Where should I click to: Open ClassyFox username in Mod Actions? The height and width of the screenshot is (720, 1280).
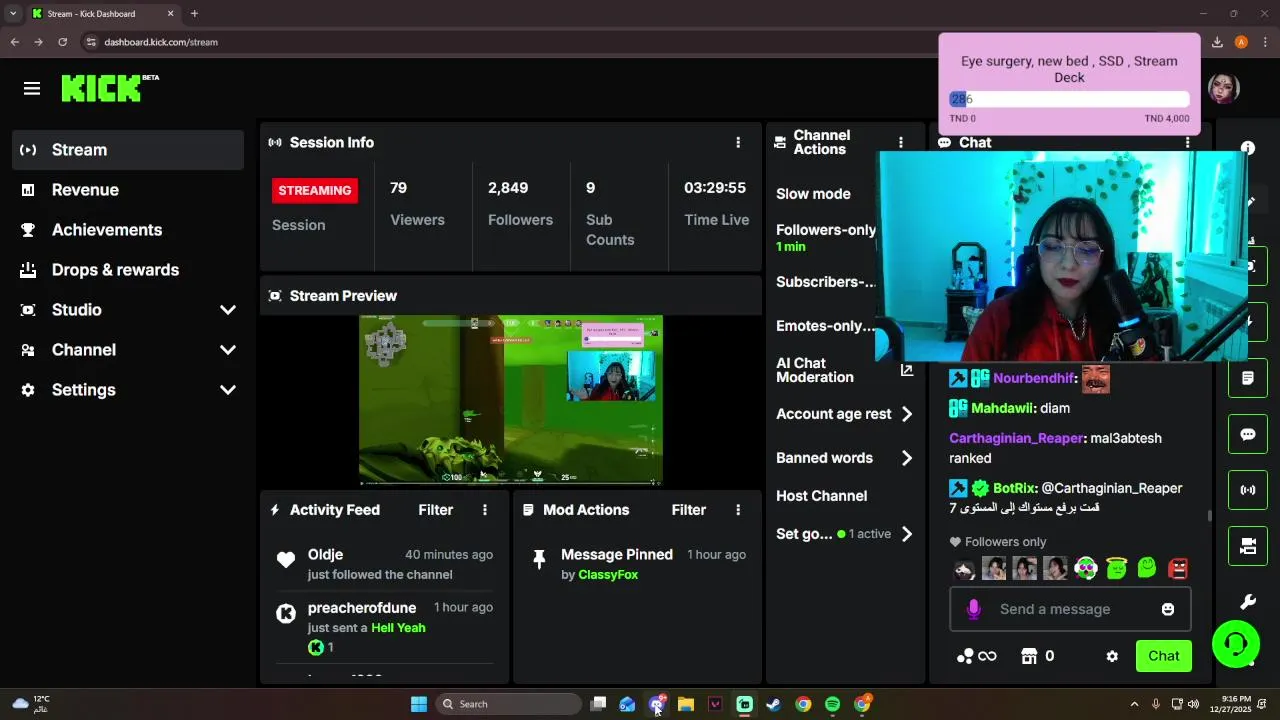tap(608, 575)
